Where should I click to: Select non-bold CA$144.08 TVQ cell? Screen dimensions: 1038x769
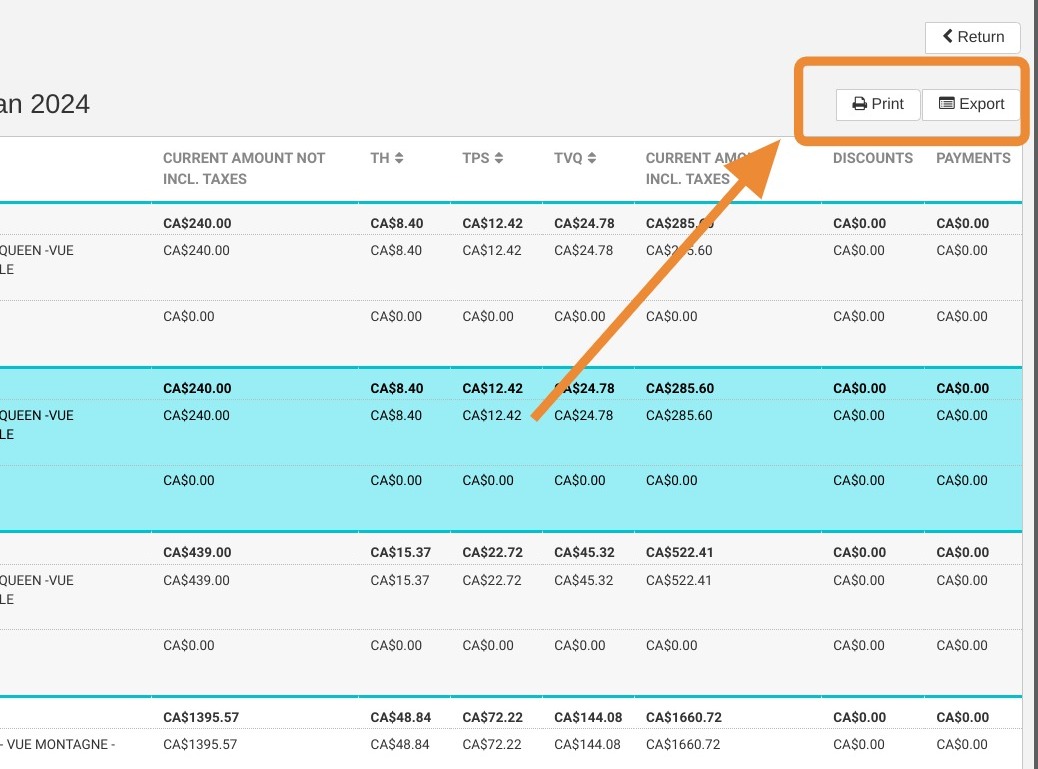coord(587,745)
